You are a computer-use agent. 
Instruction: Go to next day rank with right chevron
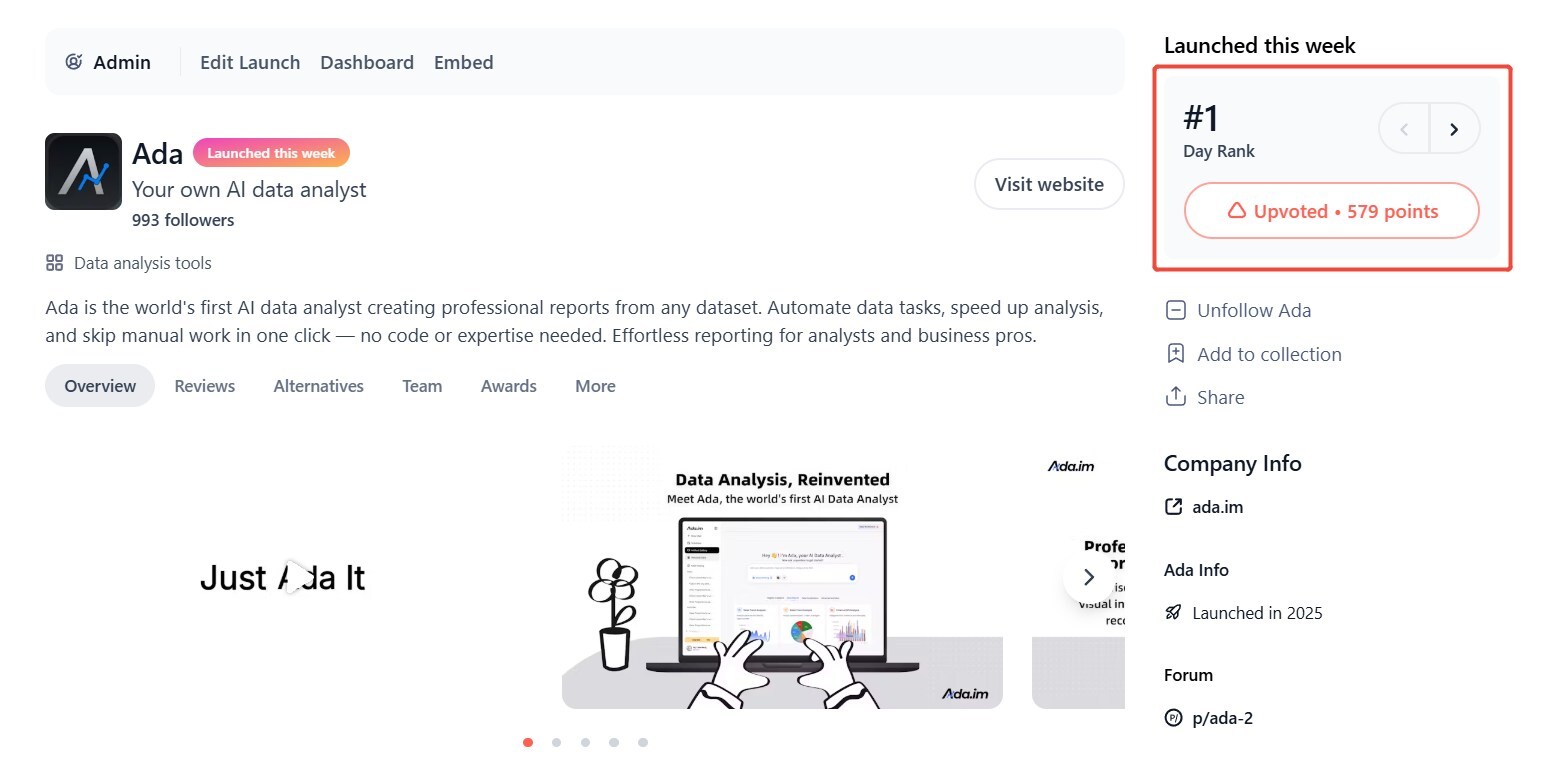point(1454,128)
